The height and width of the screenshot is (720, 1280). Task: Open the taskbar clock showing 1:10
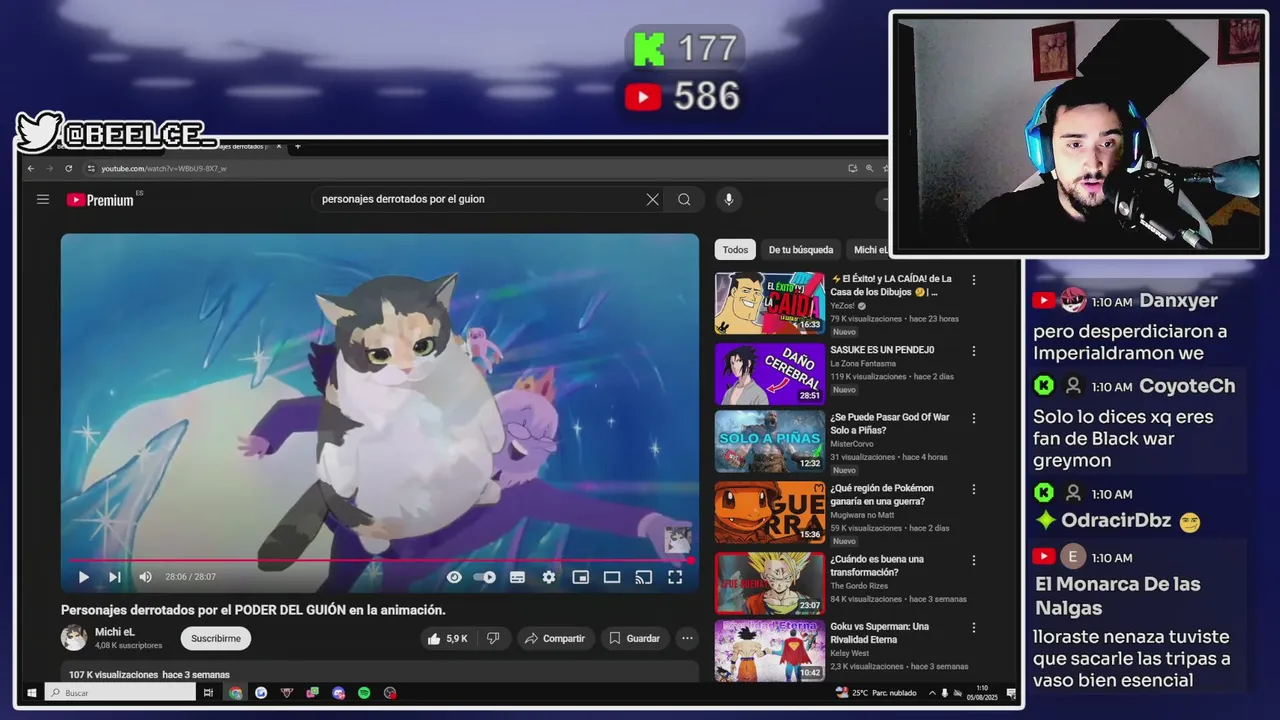point(981,693)
